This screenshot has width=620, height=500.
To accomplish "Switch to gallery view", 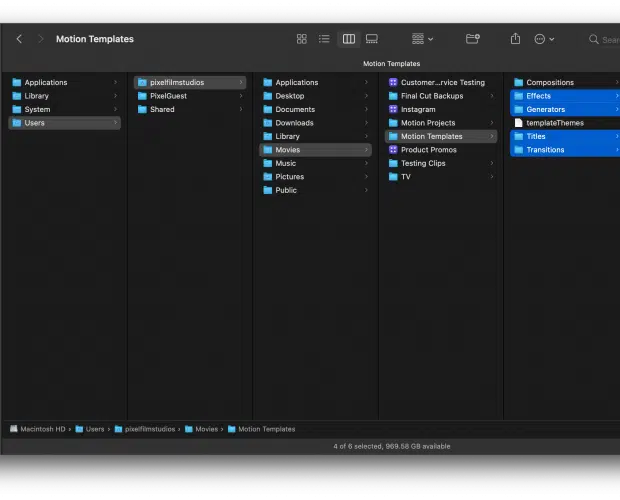I will 372,39.
